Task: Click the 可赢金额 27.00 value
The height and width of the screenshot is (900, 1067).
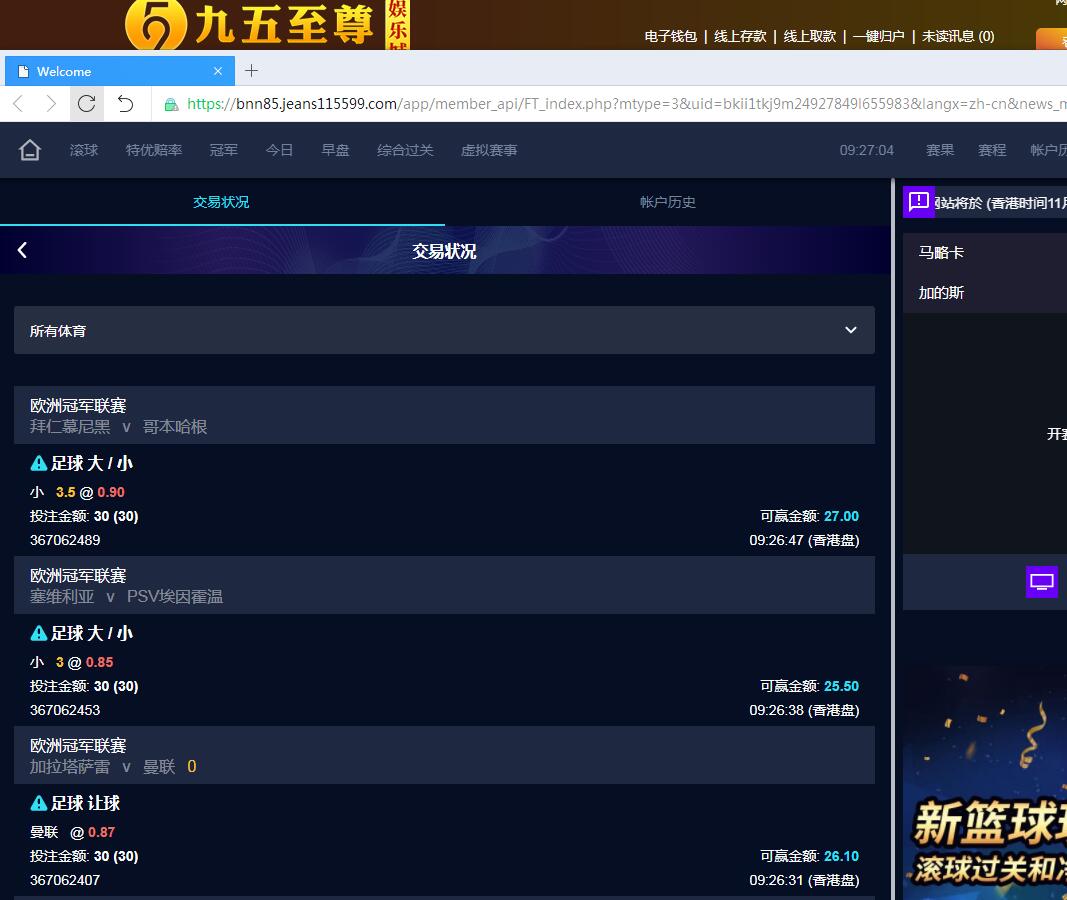Action: (x=841, y=516)
